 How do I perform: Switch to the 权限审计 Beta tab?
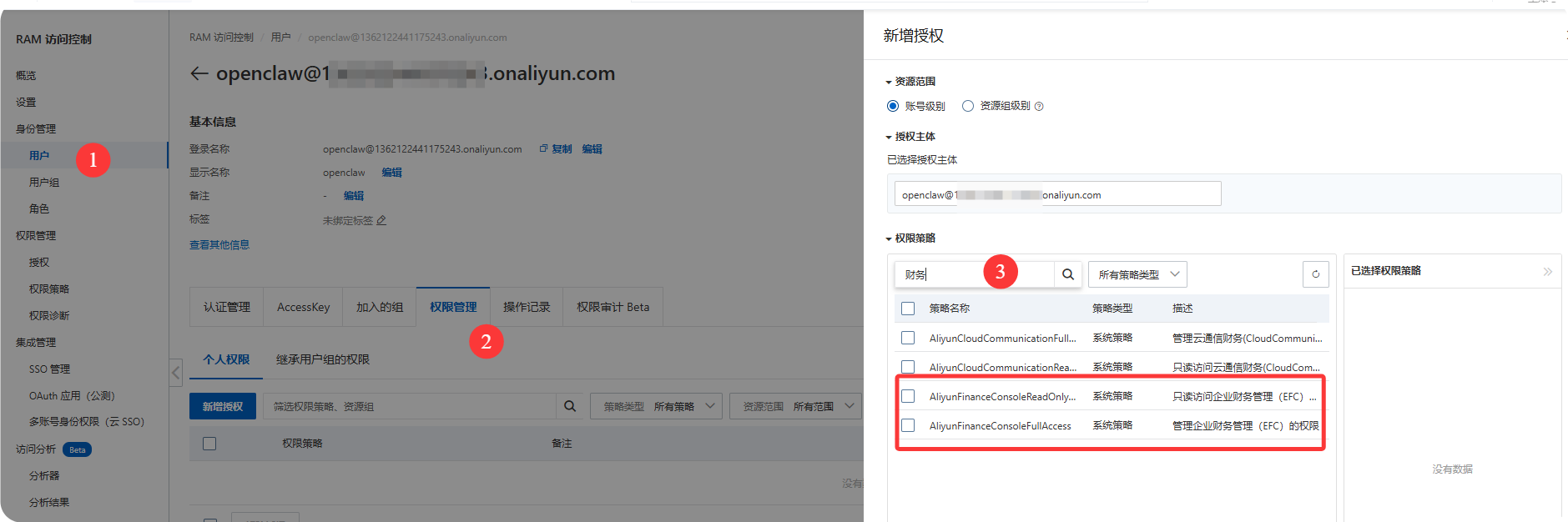tap(613, 307)
